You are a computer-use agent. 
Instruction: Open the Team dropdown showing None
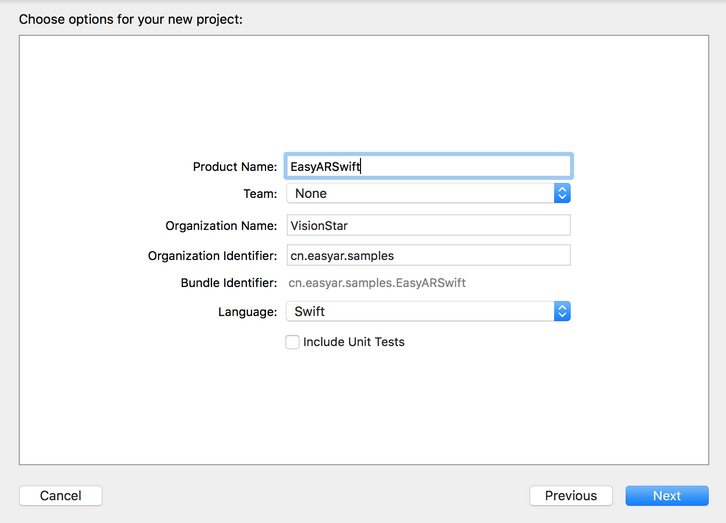coord(420,193)
